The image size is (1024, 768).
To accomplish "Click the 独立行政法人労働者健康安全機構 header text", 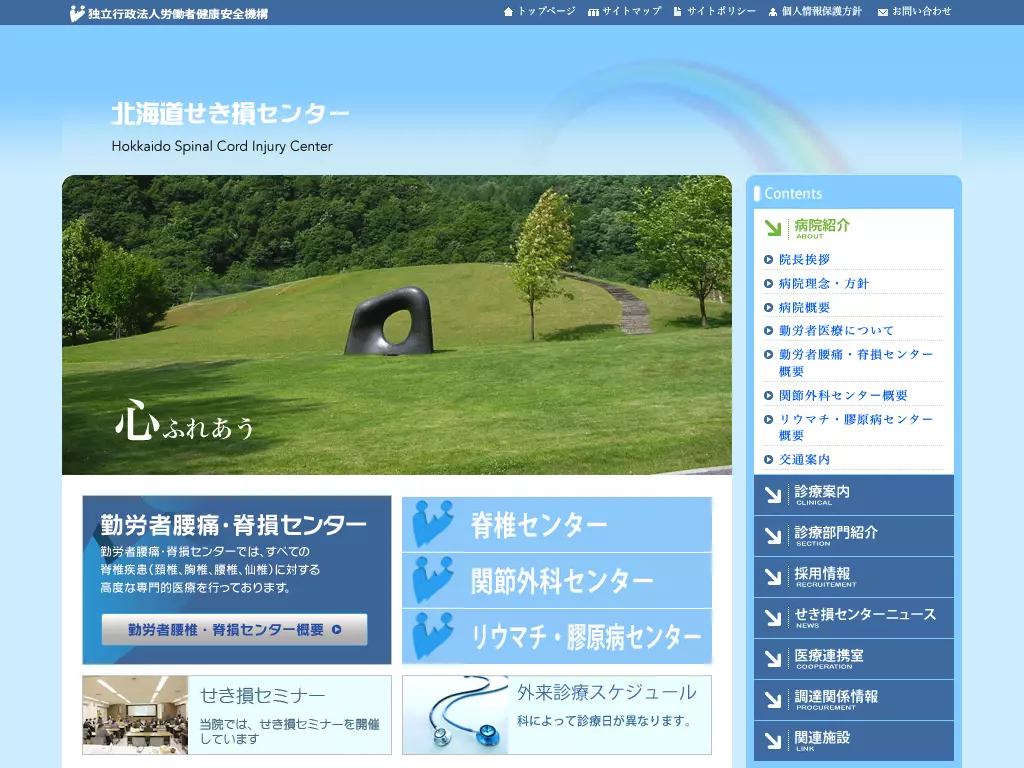I will pos(178,14).
